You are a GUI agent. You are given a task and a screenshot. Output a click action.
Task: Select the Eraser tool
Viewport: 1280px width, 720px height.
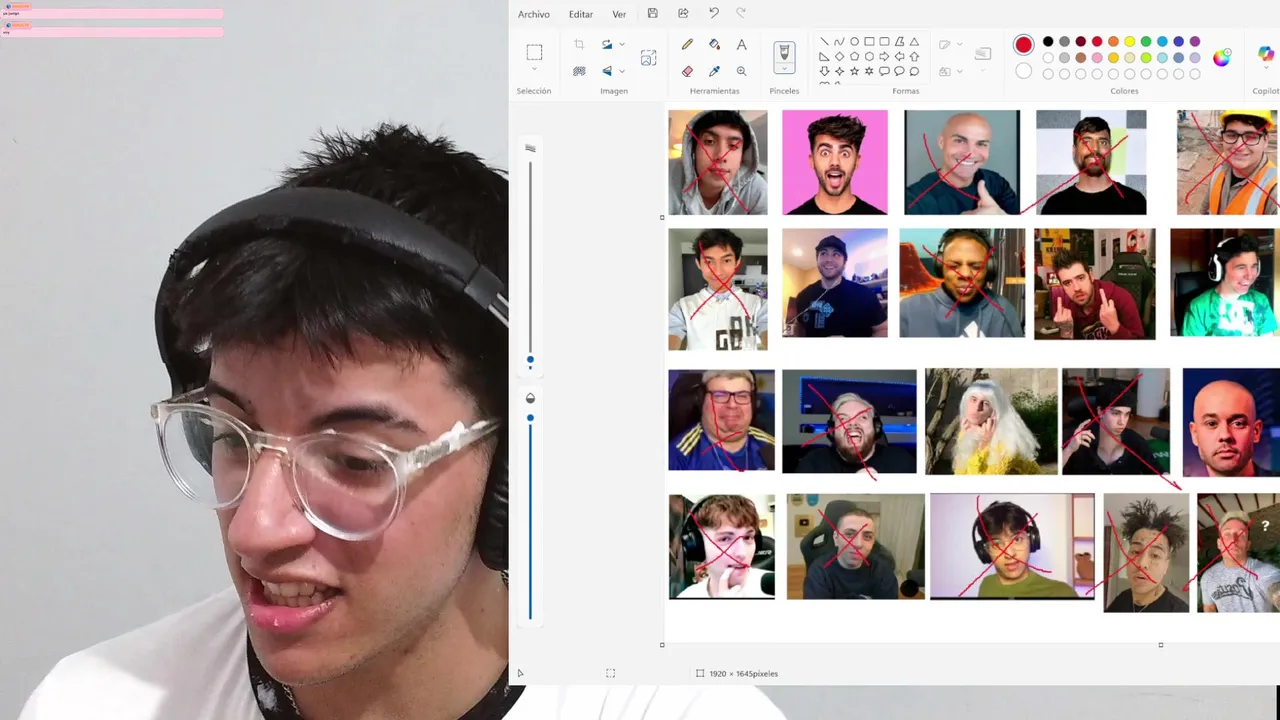[x=687, y=71]
